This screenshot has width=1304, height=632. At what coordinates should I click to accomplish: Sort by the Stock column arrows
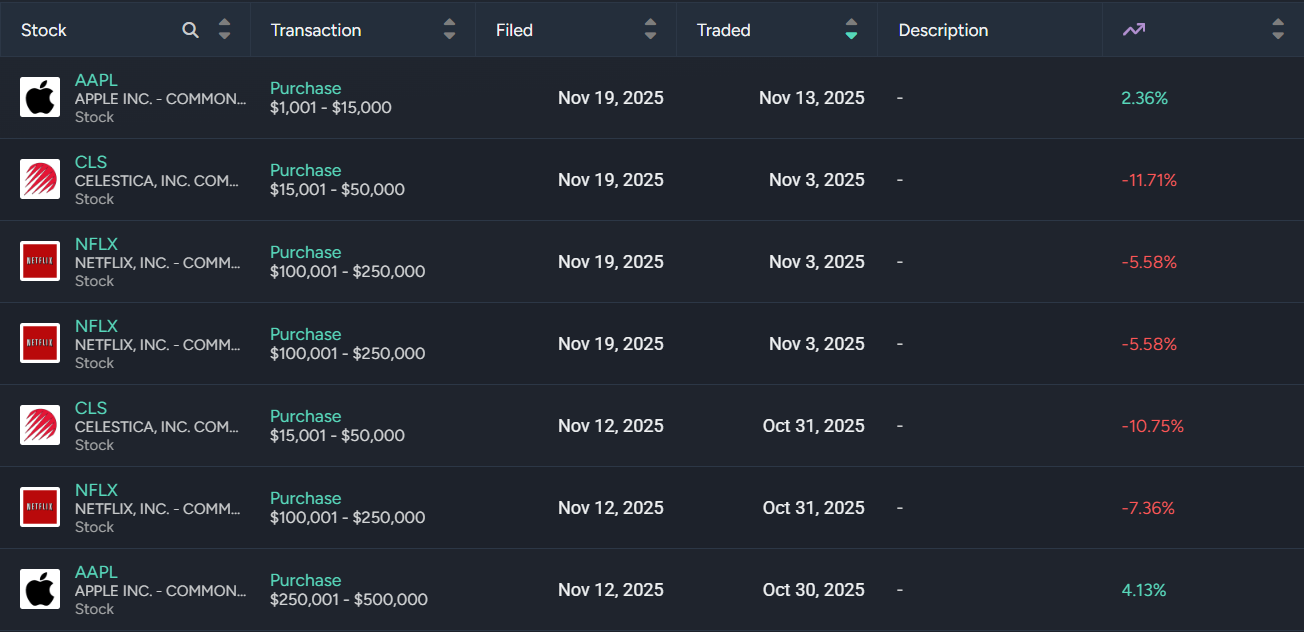coord(224,30)
